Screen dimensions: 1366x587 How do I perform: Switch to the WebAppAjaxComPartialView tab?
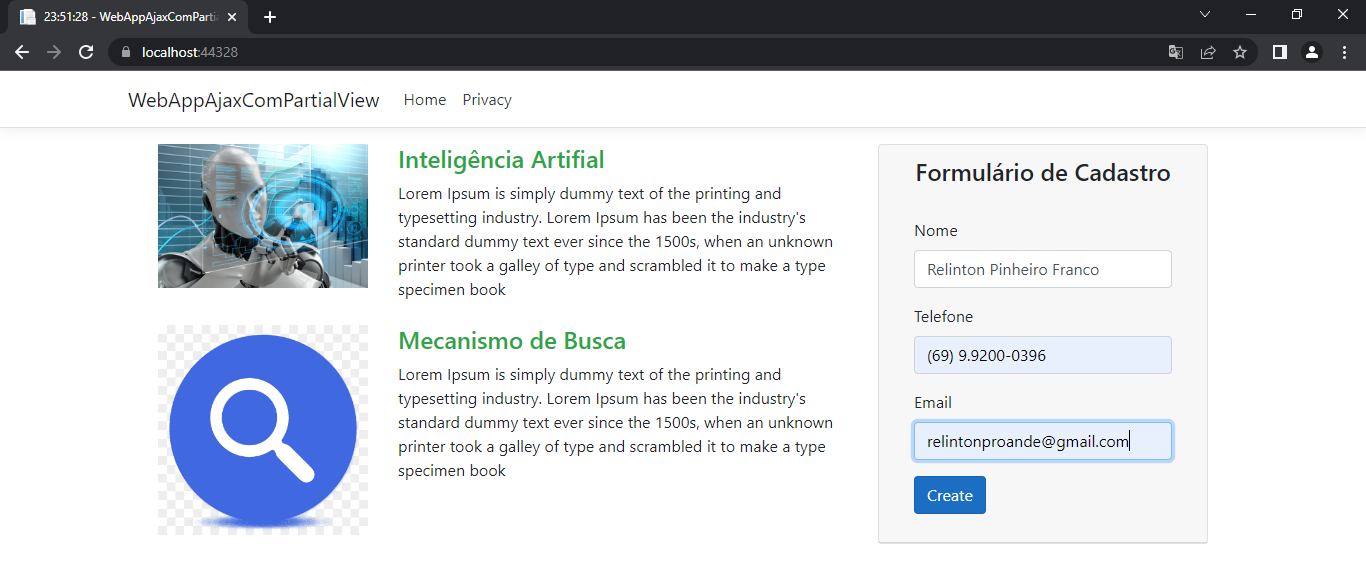120,16
